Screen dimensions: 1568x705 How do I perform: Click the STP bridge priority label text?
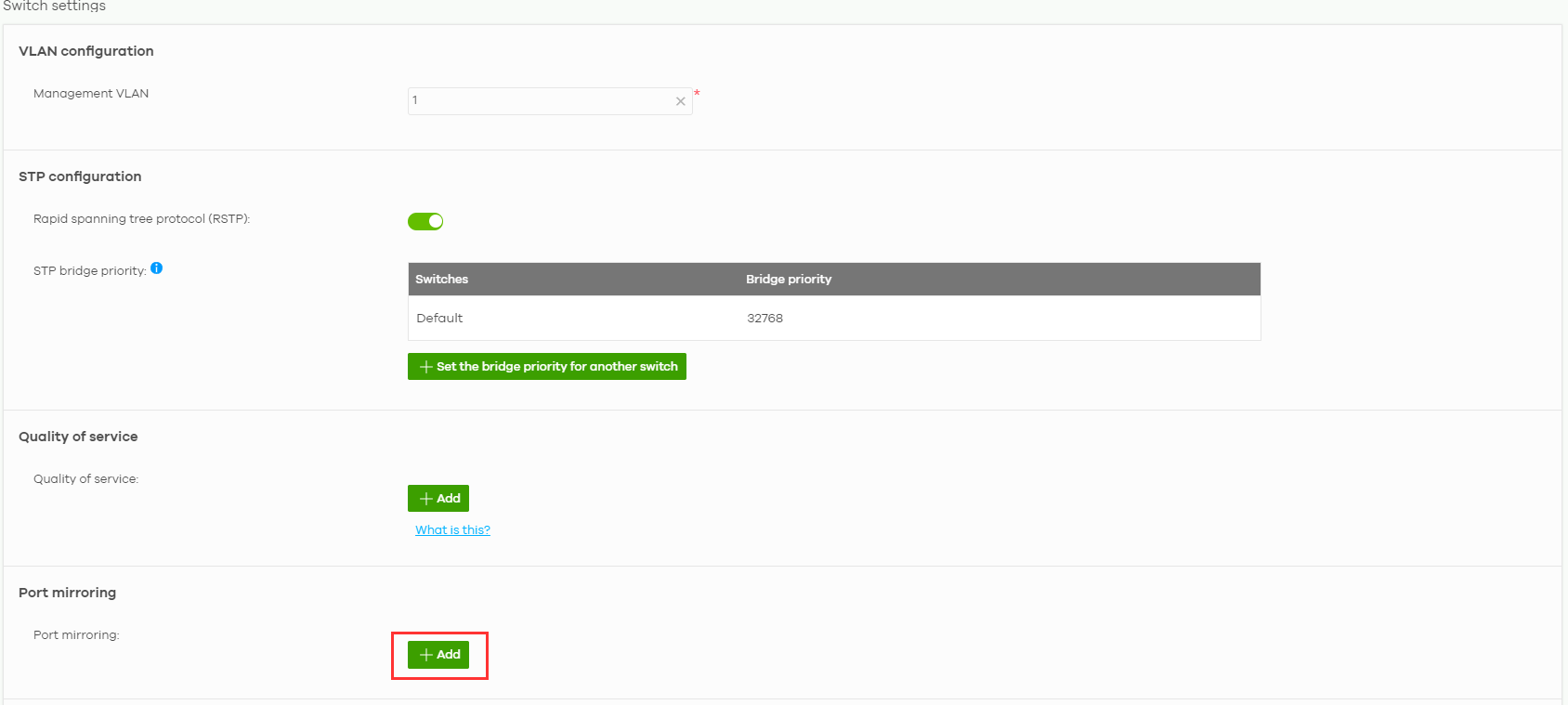(x=89, y=271)
